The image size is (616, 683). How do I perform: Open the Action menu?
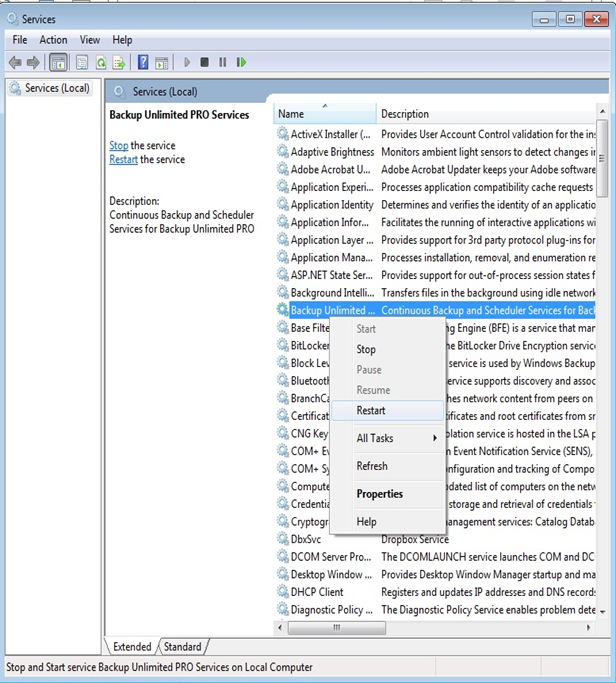53,40
